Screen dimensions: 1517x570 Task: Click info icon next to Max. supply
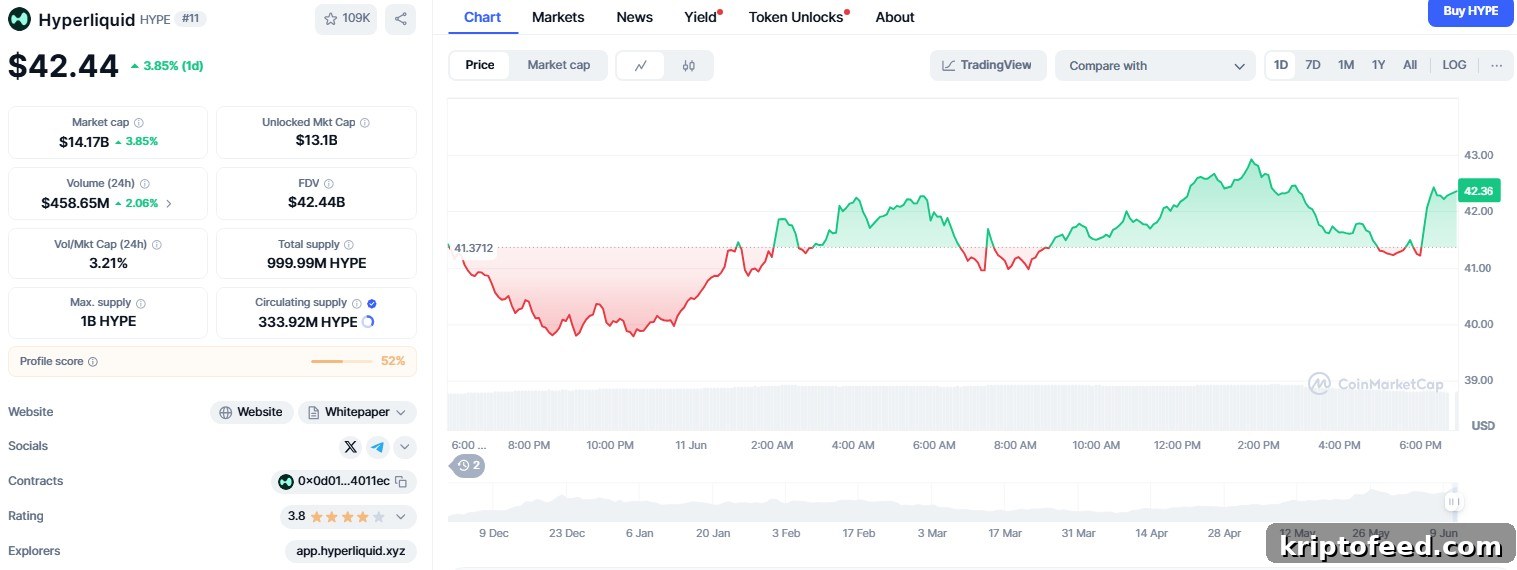tap(140, 303)
